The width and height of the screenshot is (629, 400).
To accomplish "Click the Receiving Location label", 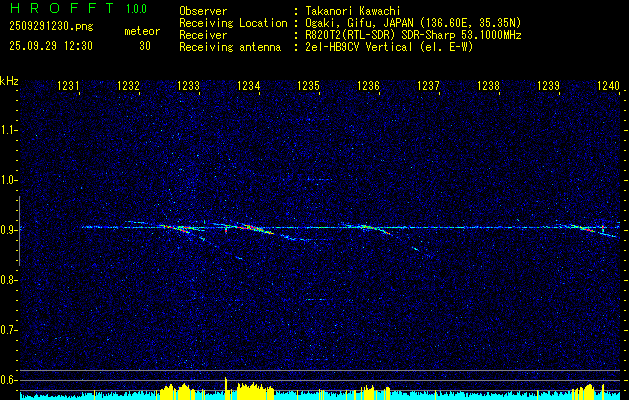I will click(233, 23).
